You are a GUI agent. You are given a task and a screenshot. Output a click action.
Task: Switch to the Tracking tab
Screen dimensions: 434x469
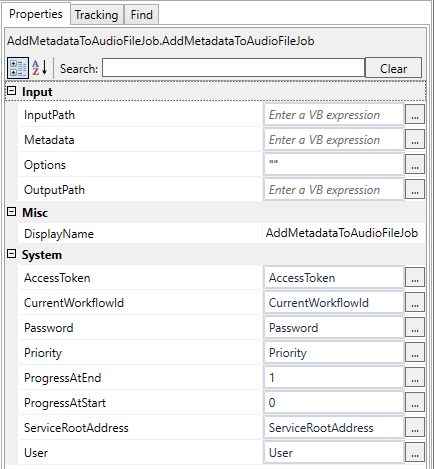[97, 15]
